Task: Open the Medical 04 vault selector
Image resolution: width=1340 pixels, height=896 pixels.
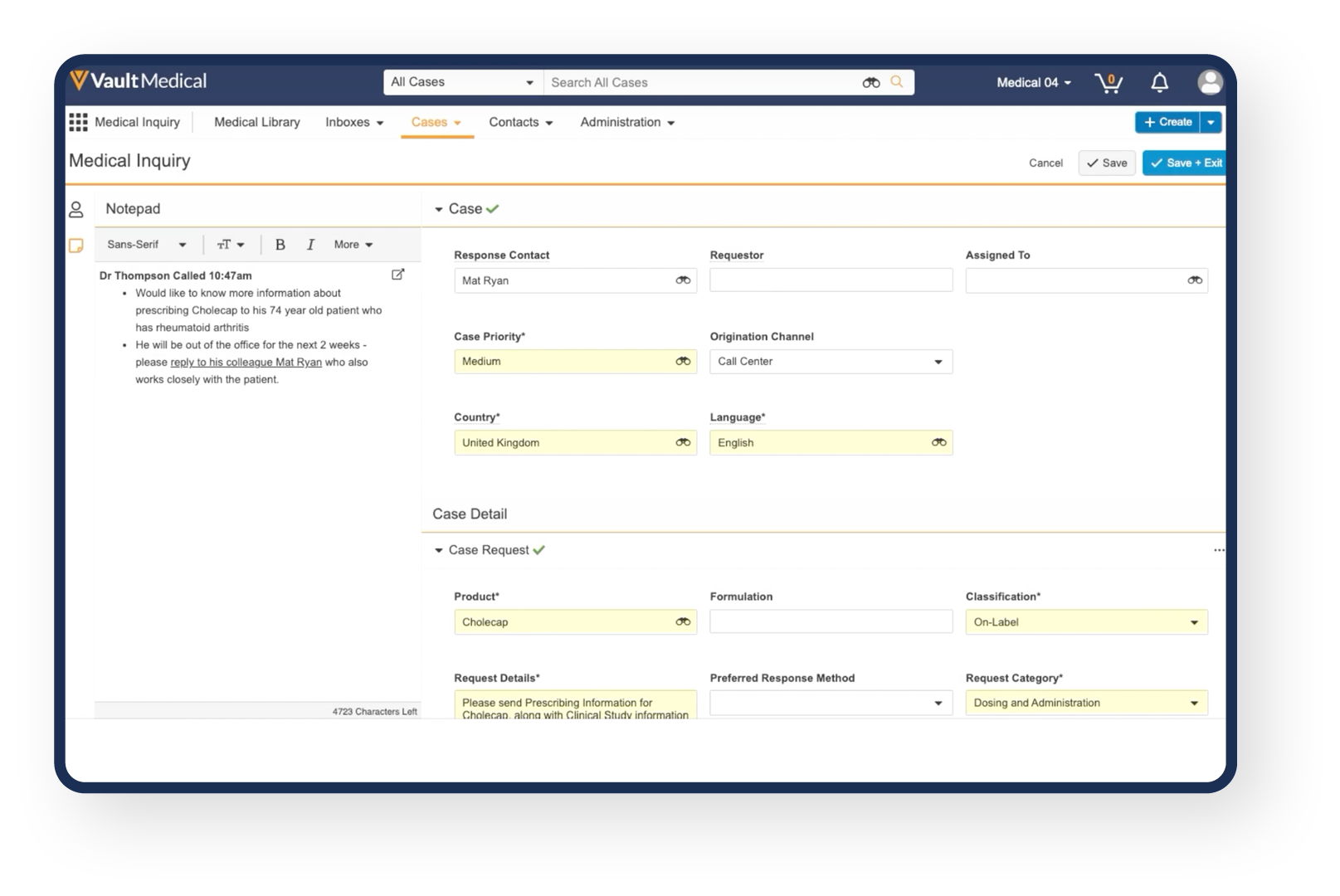Action: pos(1034,82)
